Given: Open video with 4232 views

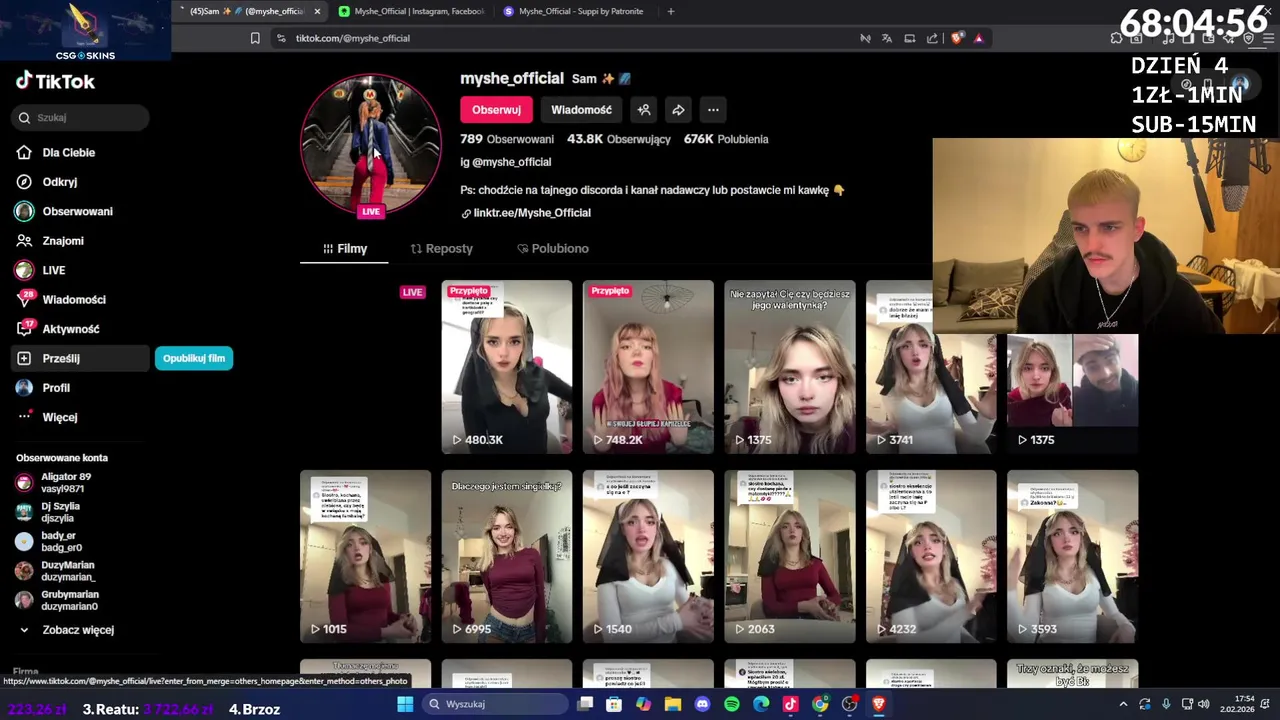Looking at the screenshot, I should (931, 556).
